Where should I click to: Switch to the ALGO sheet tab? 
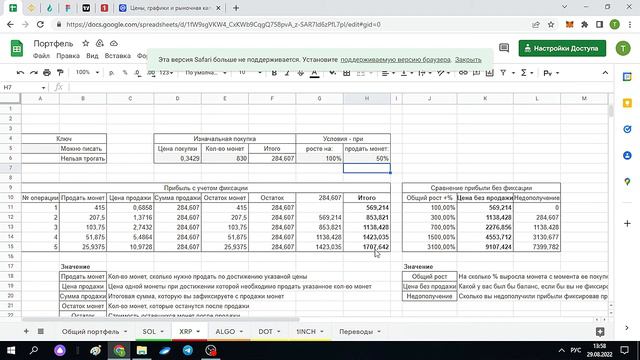[x=229, y=331]
